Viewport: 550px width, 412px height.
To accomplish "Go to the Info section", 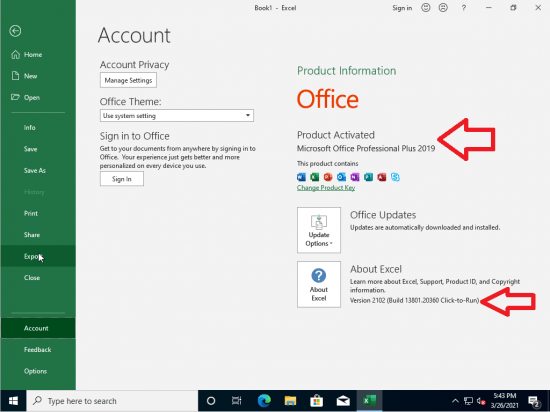I will [38, 128].
